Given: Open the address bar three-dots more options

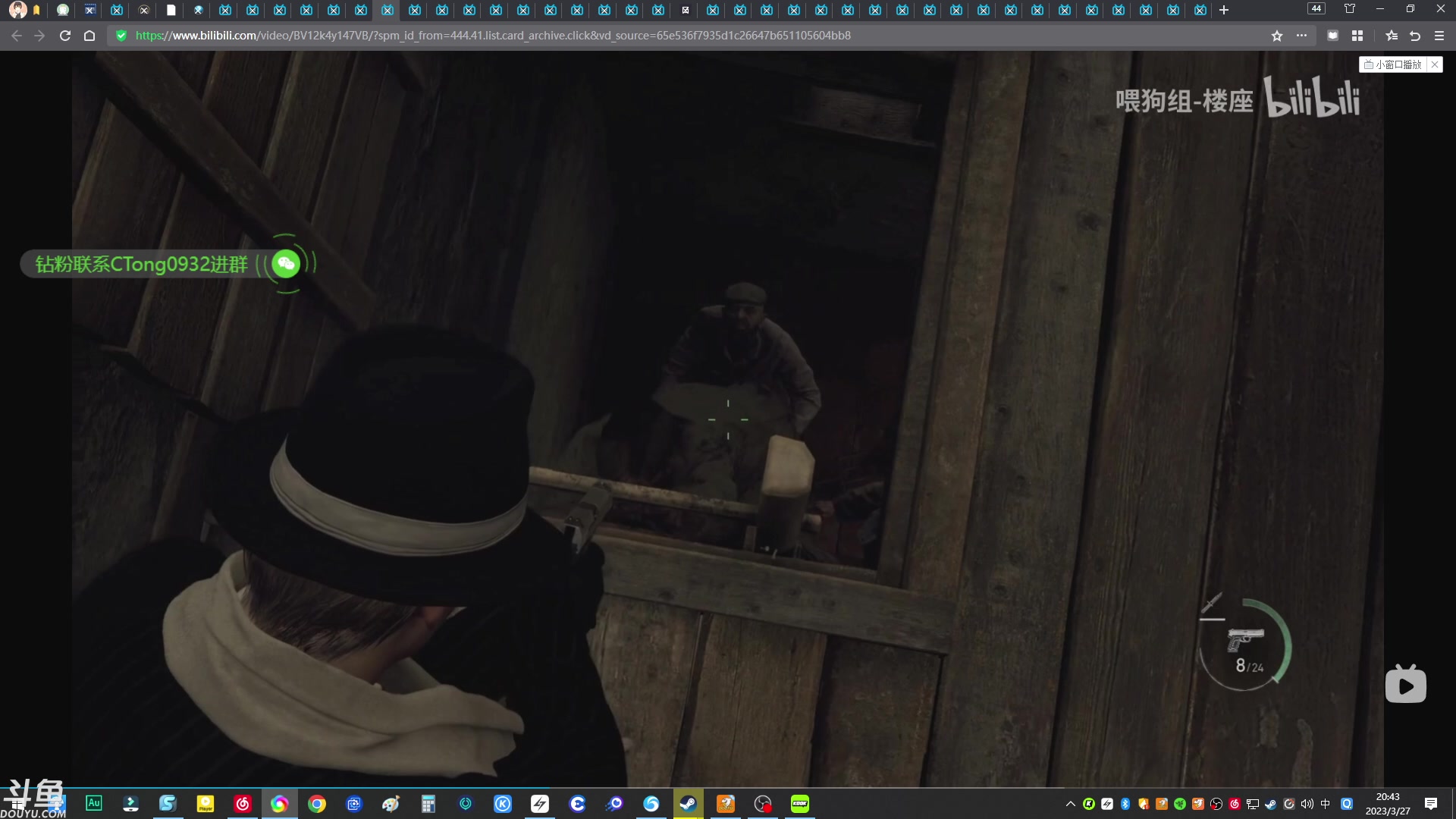Looking at the screenshot, I should point(1301,36).
